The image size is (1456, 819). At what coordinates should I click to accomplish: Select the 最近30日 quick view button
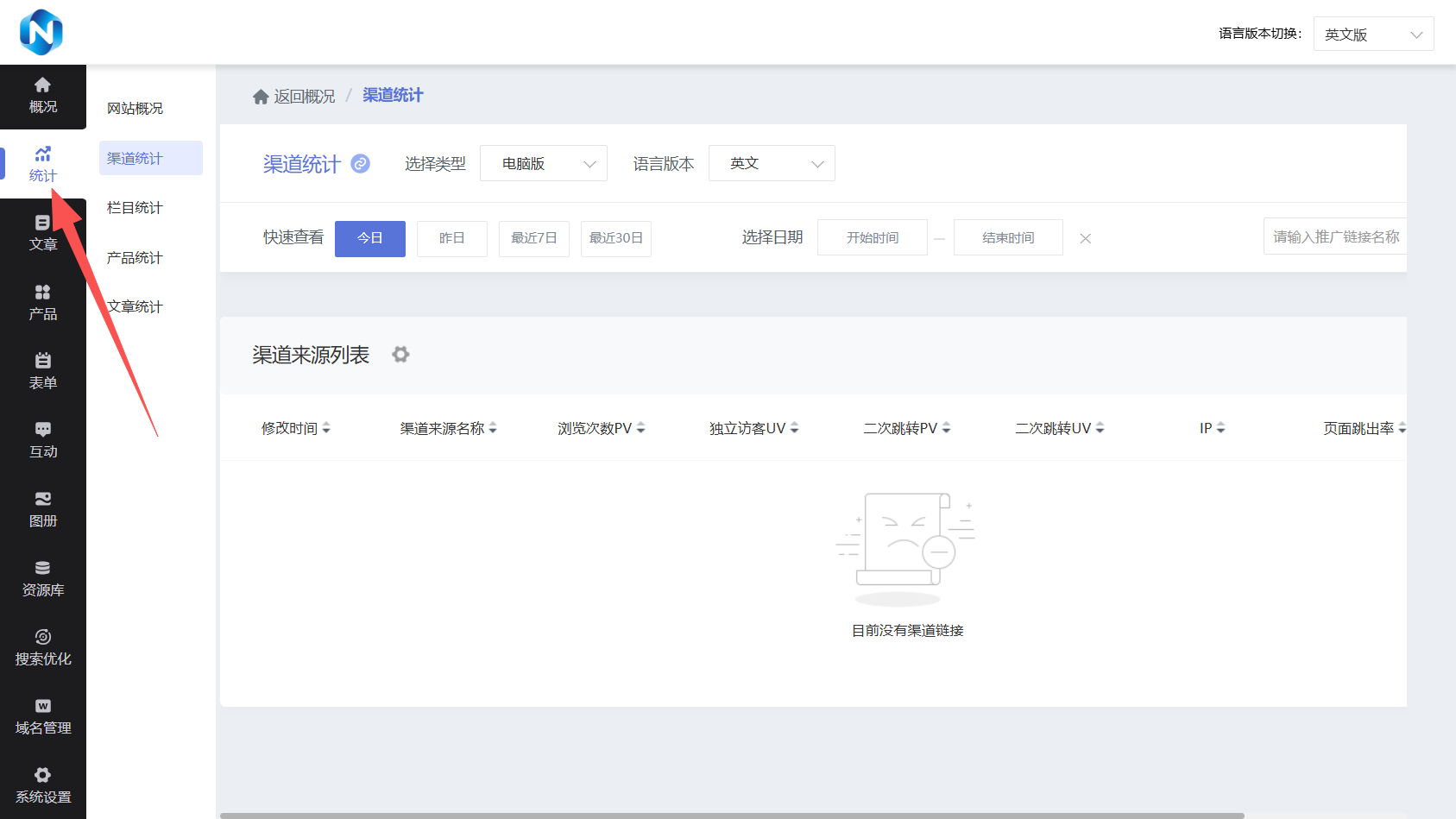click(x=616, y=238)
